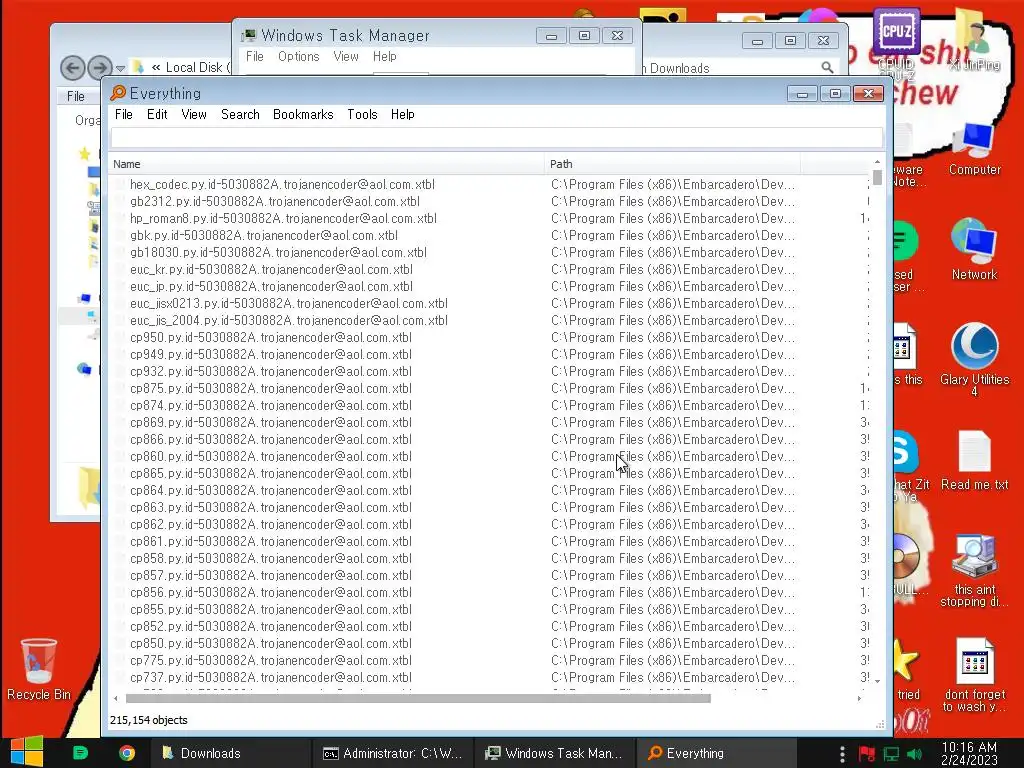Screen dimensions: 1024x768
Task: Select the euc_jisx0213.py encrypted file row
Action: [x=490, y=303]
